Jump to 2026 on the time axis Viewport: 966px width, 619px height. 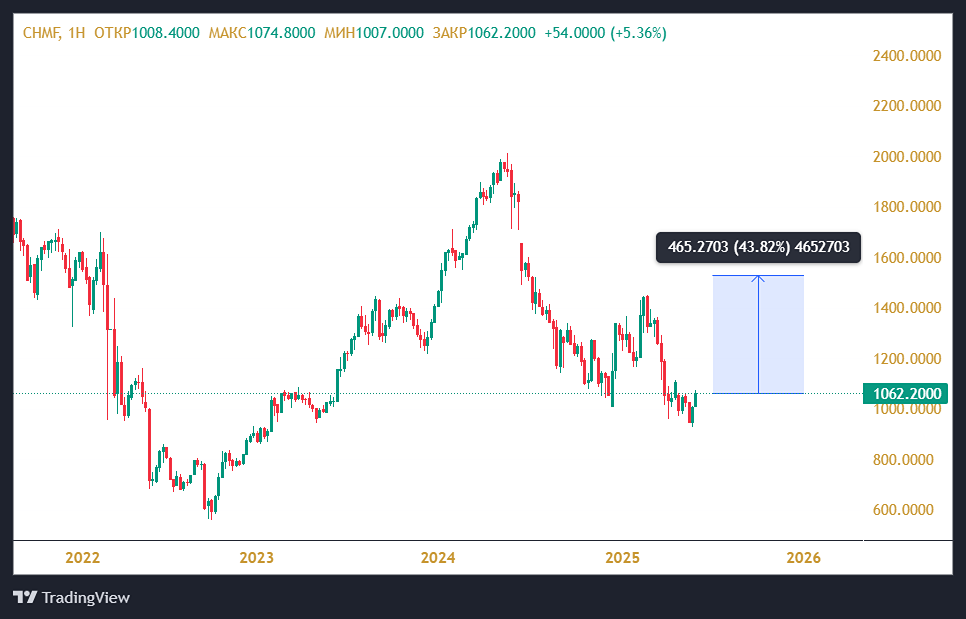pyautogui.click(x=803, y=558)
